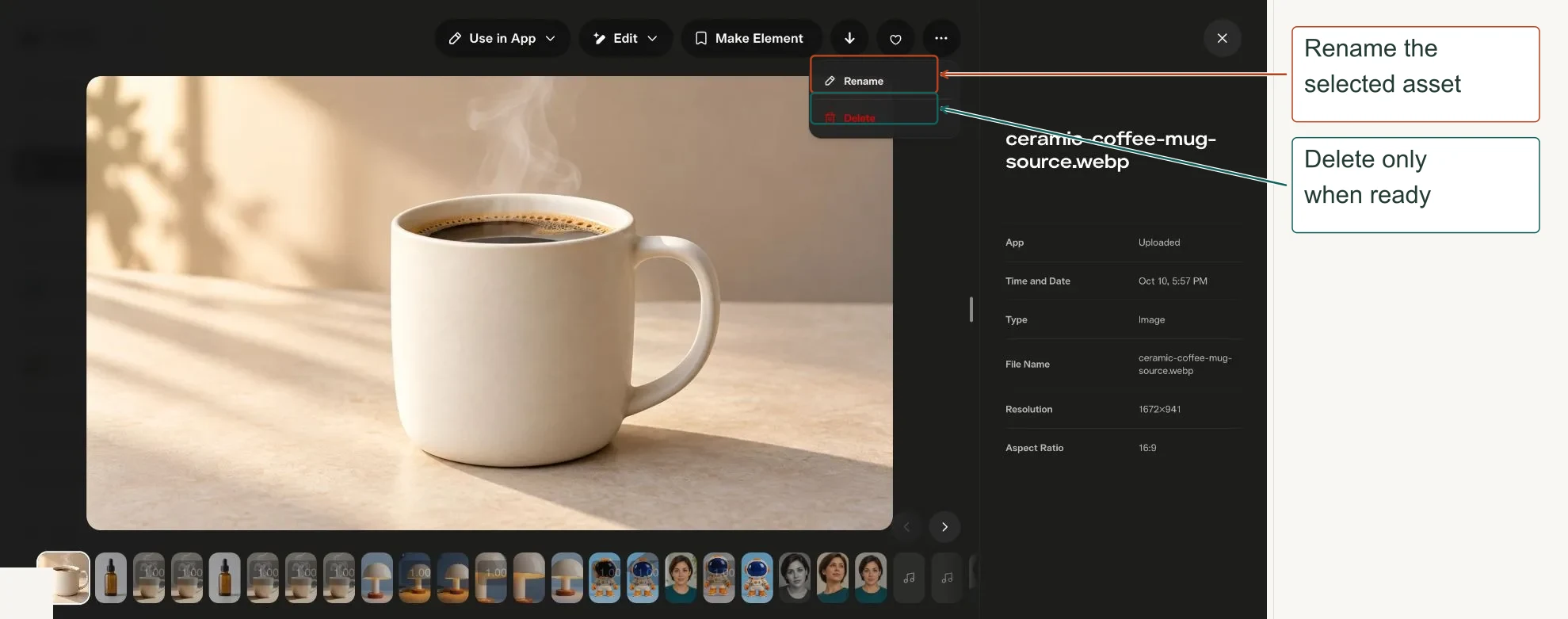Click the '16:9' aspect ratio value
1568x619 pixels.
pyautogui.click(x=1147, y=448)
